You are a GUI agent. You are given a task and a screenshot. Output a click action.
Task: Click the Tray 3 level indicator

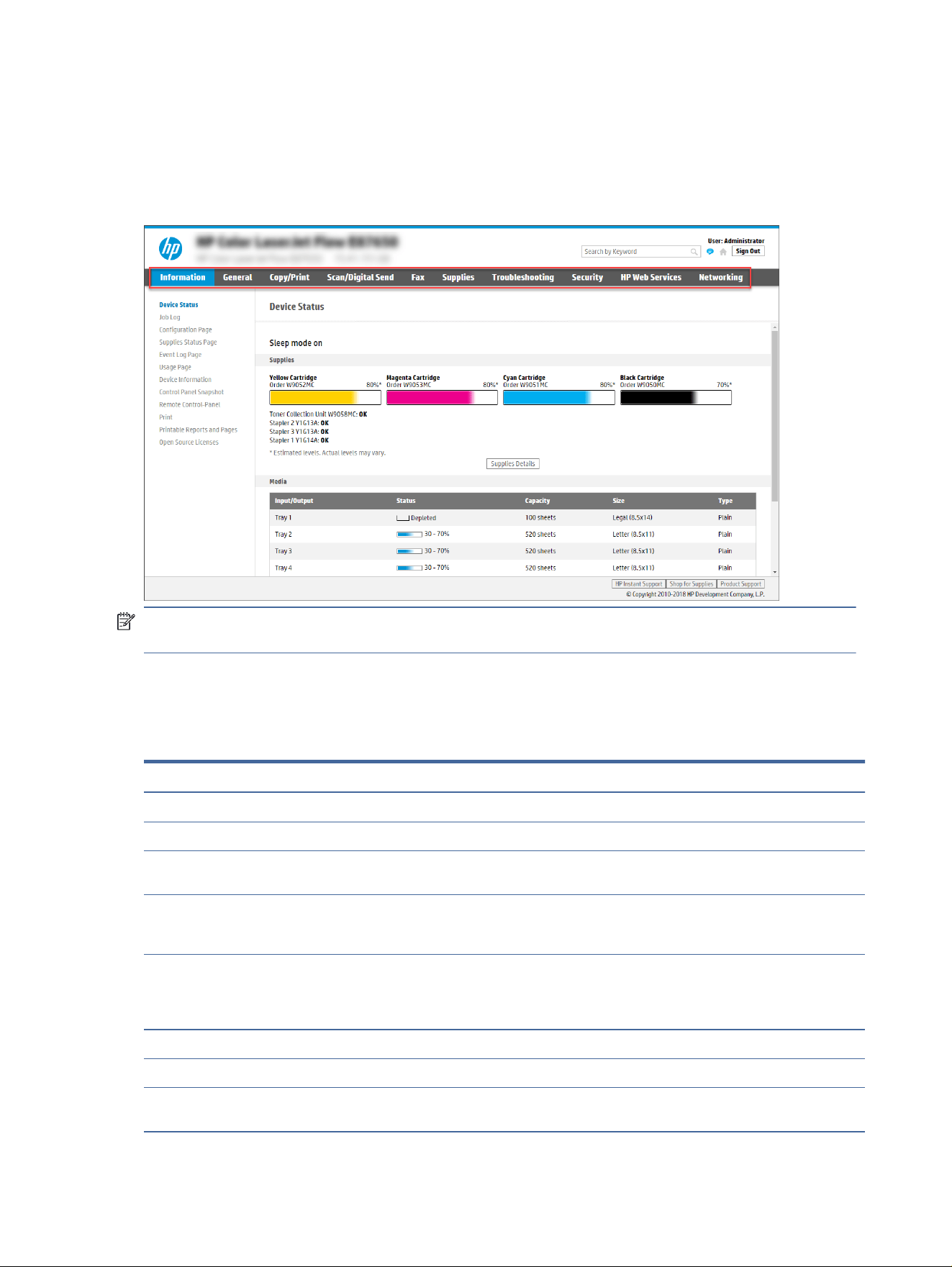[409, 551]
